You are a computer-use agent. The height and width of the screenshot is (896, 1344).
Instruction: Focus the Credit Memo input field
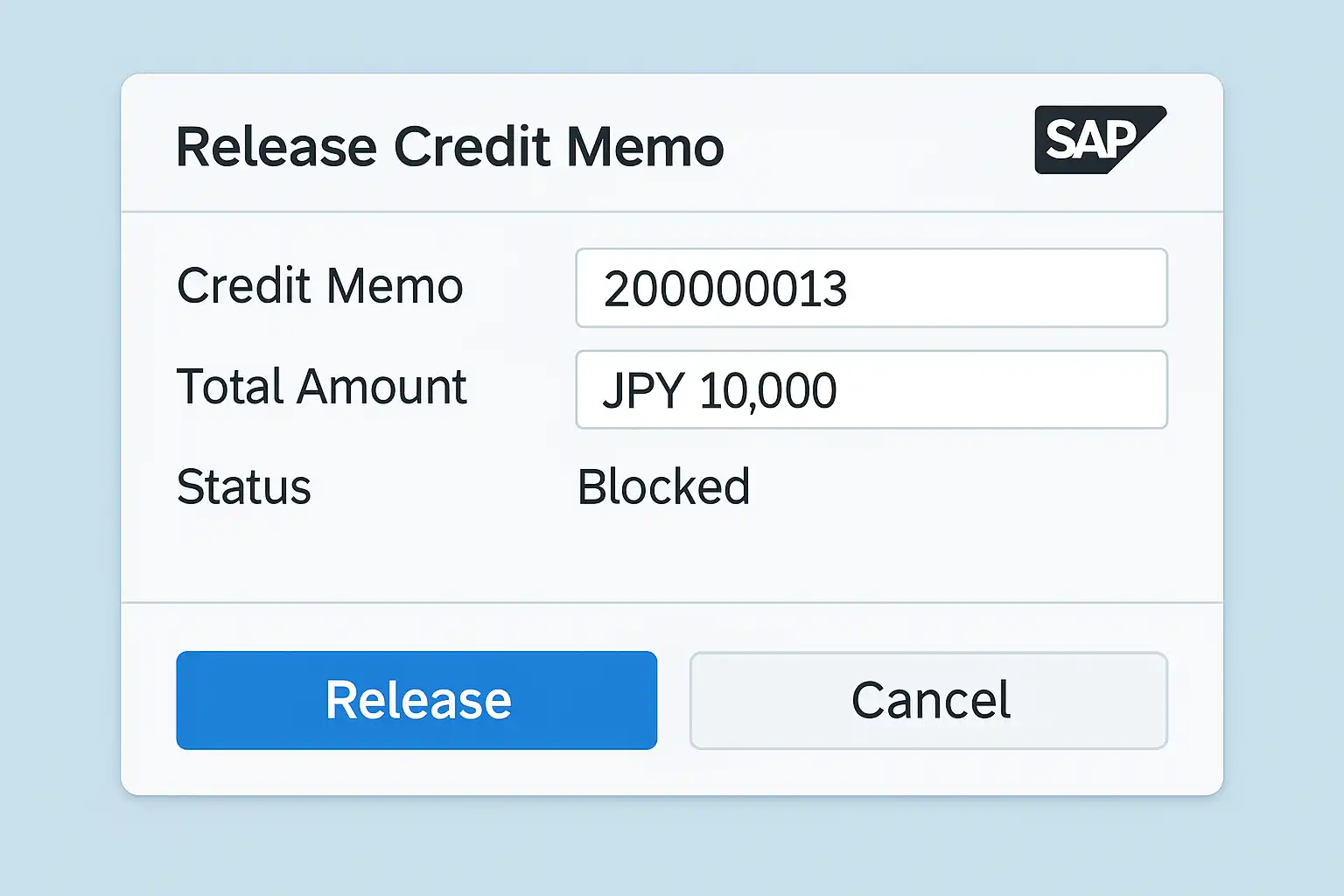pyautogui.click(x=871, y=288)
